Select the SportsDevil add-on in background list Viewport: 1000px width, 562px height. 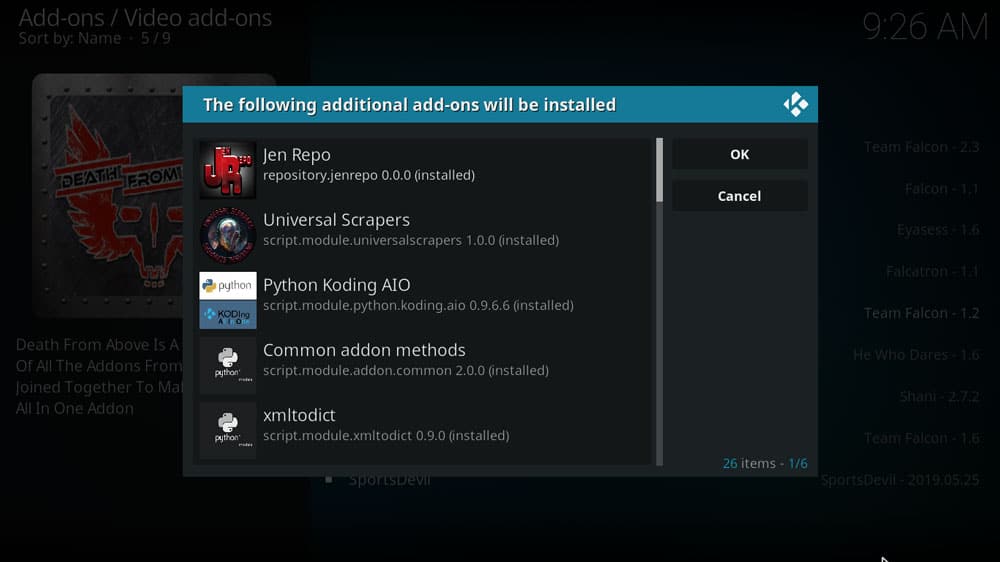click(x=389, y=480)
